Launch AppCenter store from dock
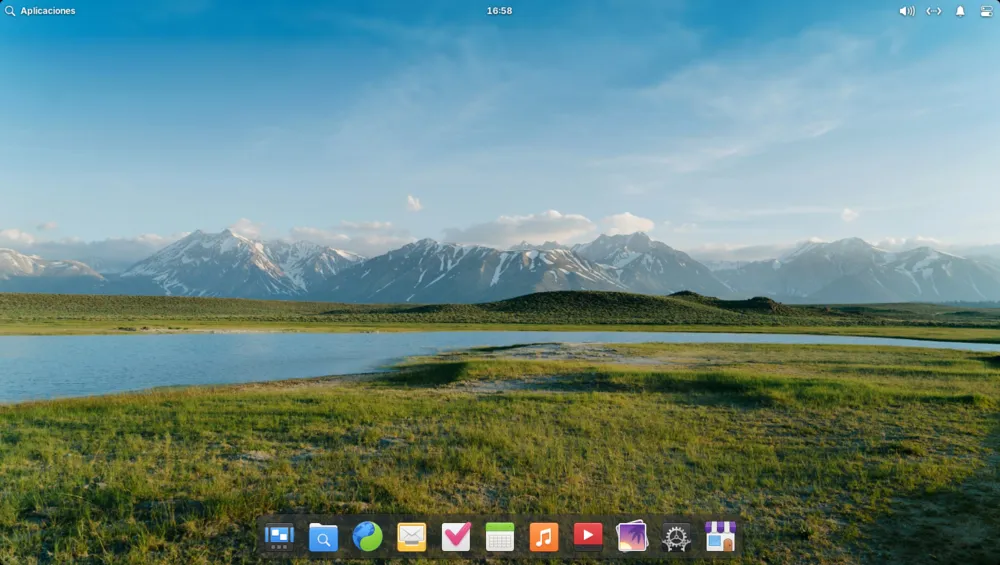The image size is (1000, 565). (721, 536)
